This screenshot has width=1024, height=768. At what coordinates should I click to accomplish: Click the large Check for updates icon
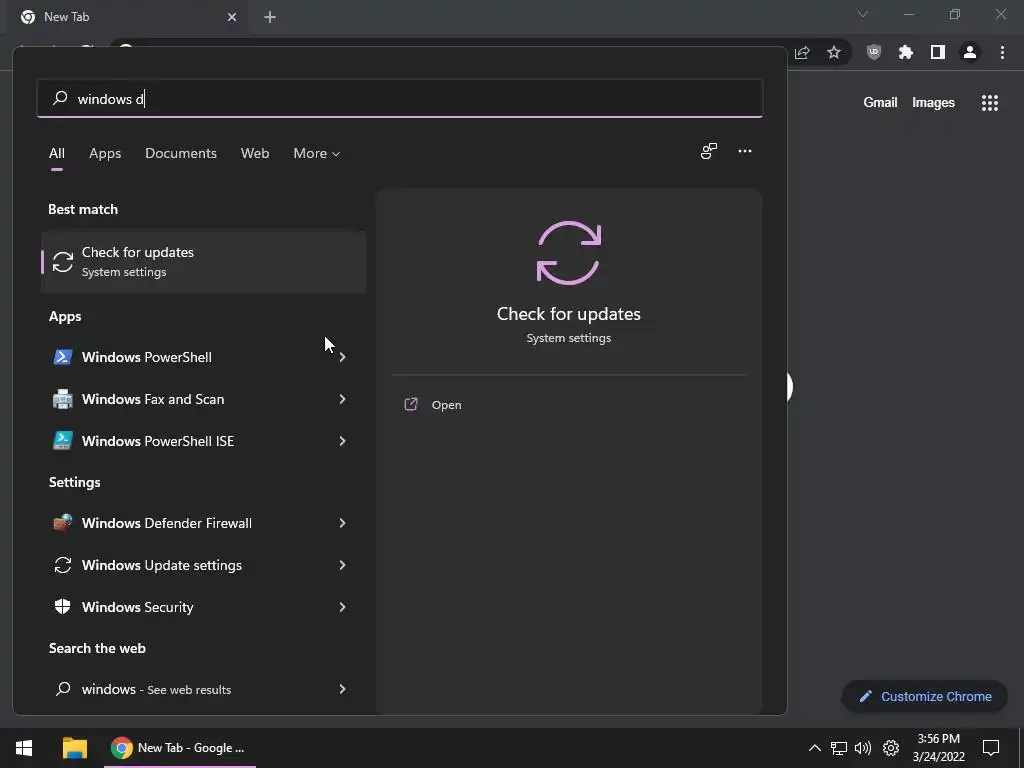point(569,253)
